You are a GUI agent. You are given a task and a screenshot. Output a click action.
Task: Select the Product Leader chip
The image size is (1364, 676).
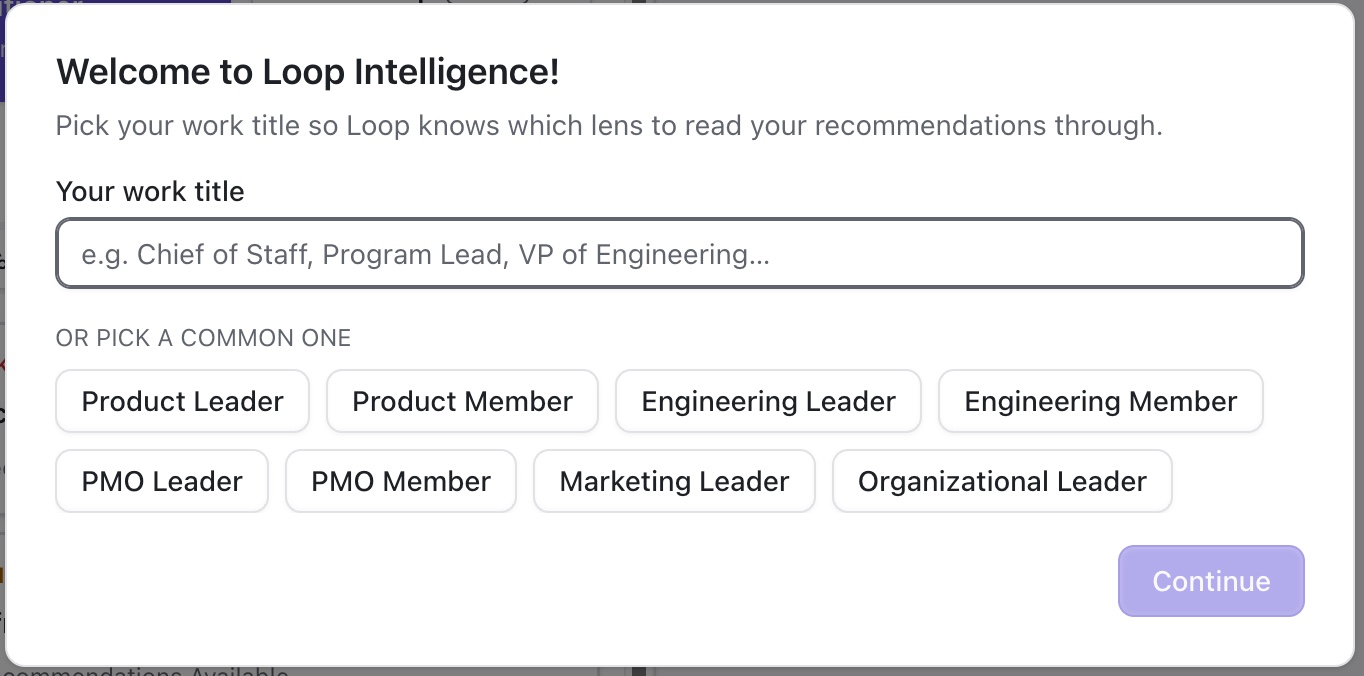coord(183,401)
